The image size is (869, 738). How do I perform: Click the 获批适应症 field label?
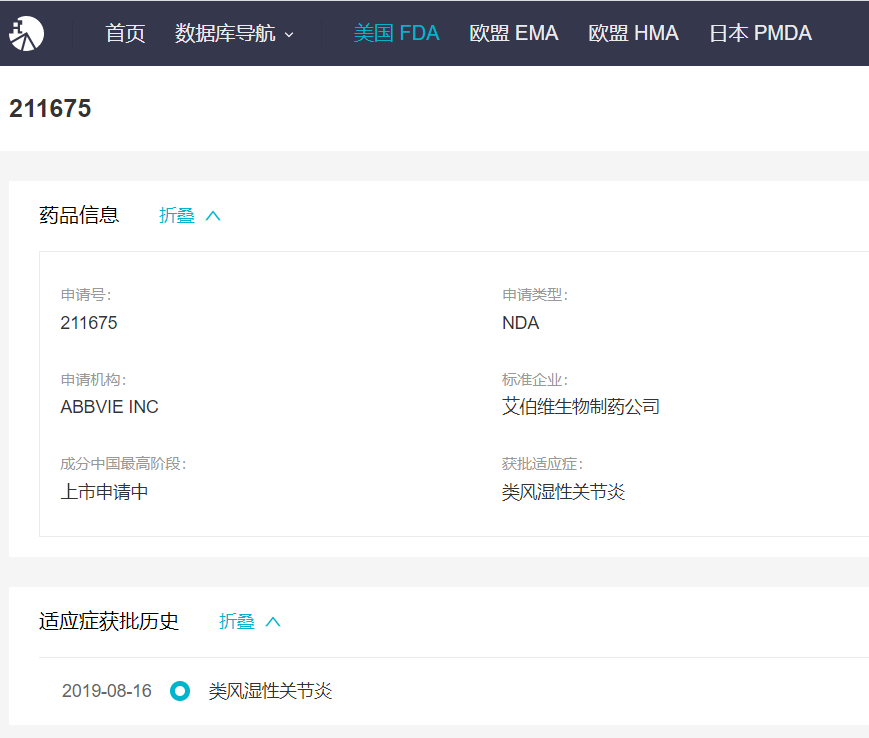542,464
